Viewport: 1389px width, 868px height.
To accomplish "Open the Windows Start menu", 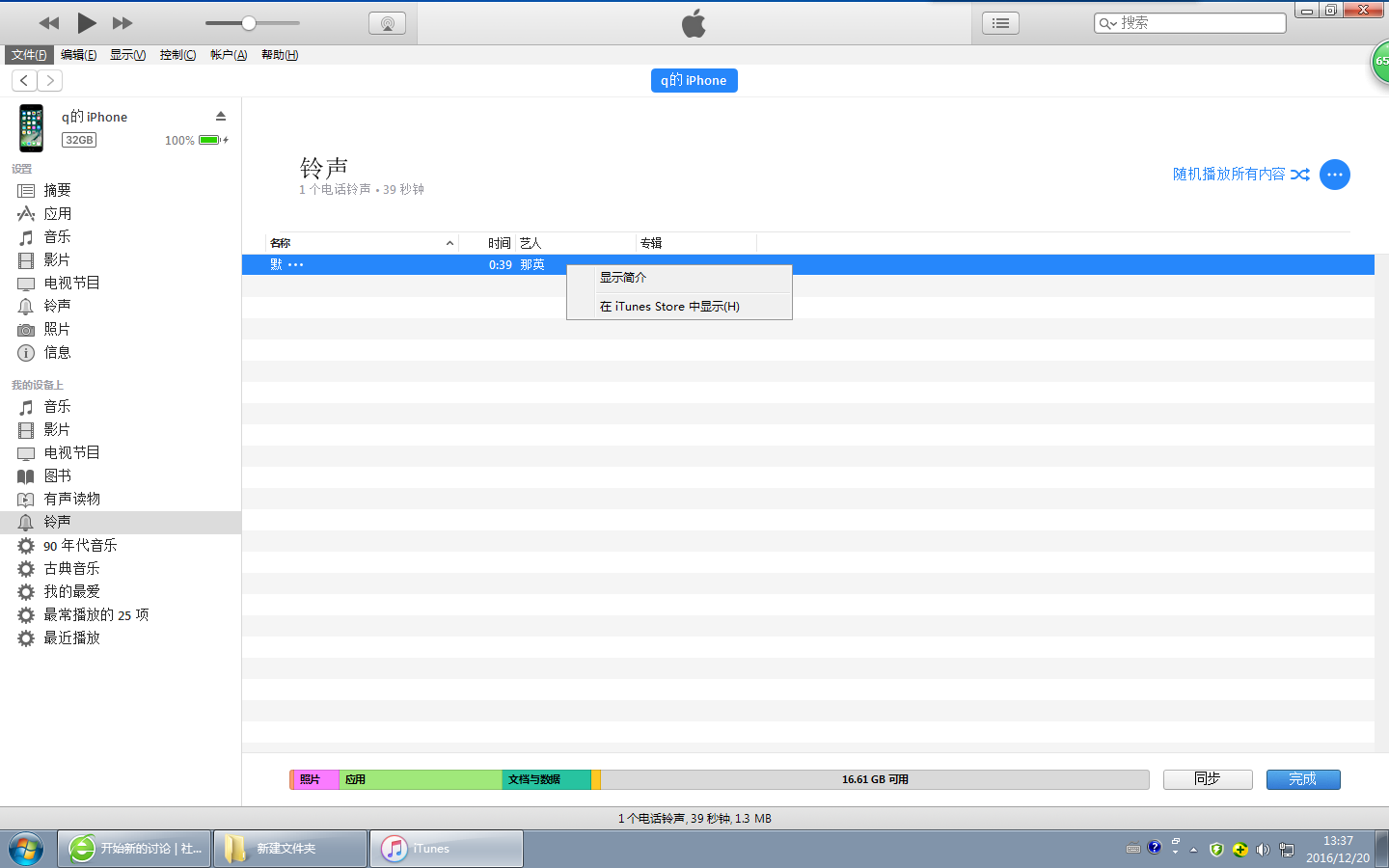I will [26, 849].
